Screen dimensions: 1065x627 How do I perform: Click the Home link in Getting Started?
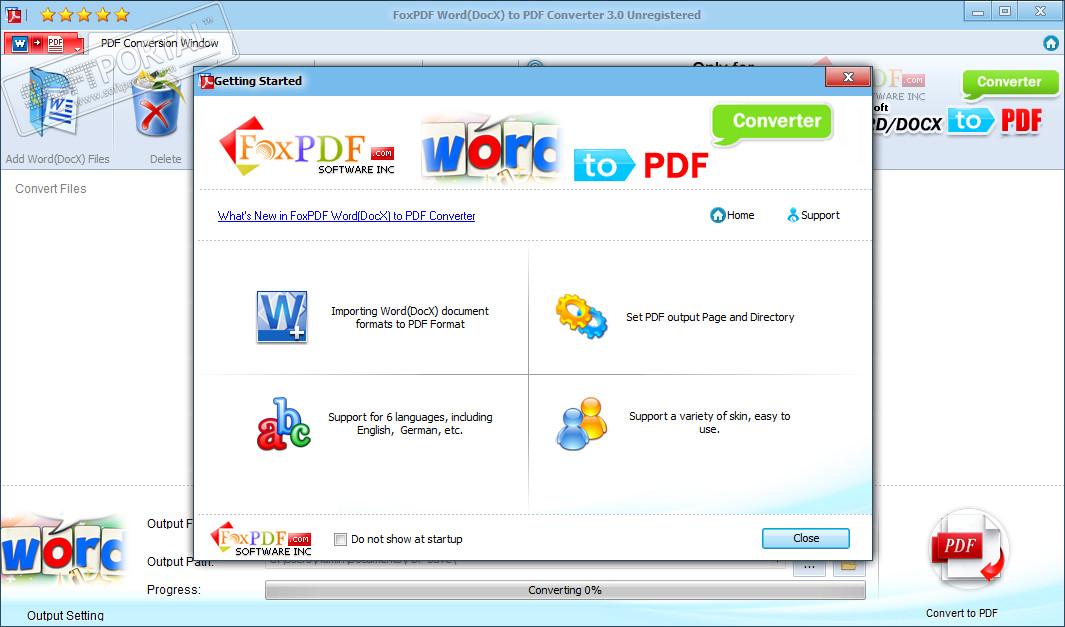click(732, 215)
